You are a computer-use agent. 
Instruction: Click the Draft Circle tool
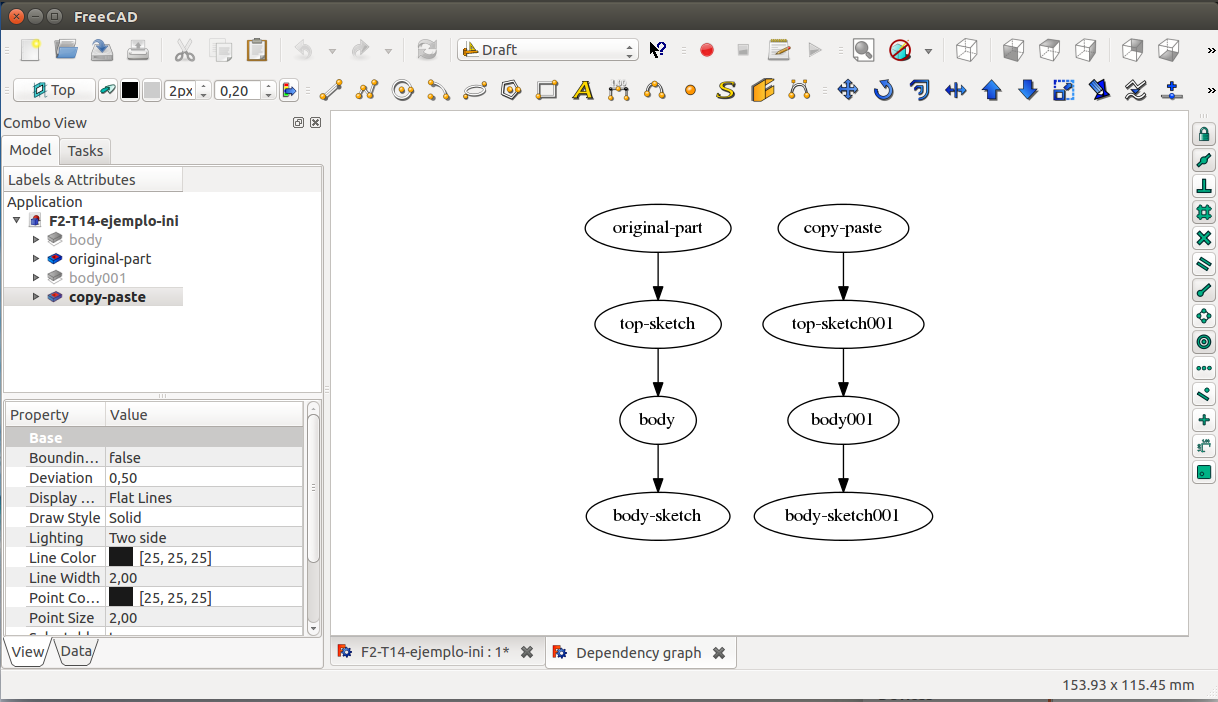pos(403,91)
